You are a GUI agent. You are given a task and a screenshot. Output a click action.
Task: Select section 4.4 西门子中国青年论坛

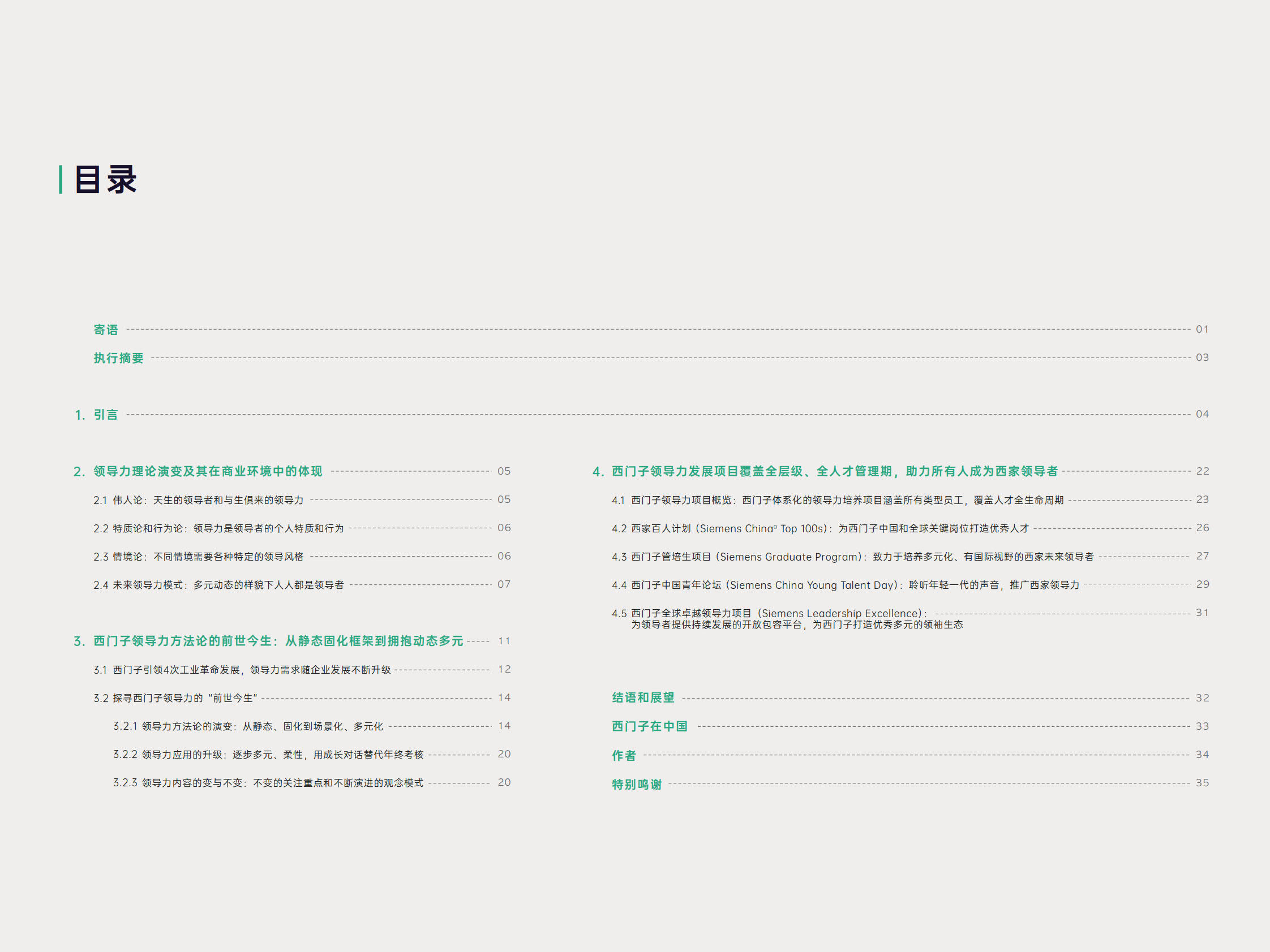(x=846, y=585)
